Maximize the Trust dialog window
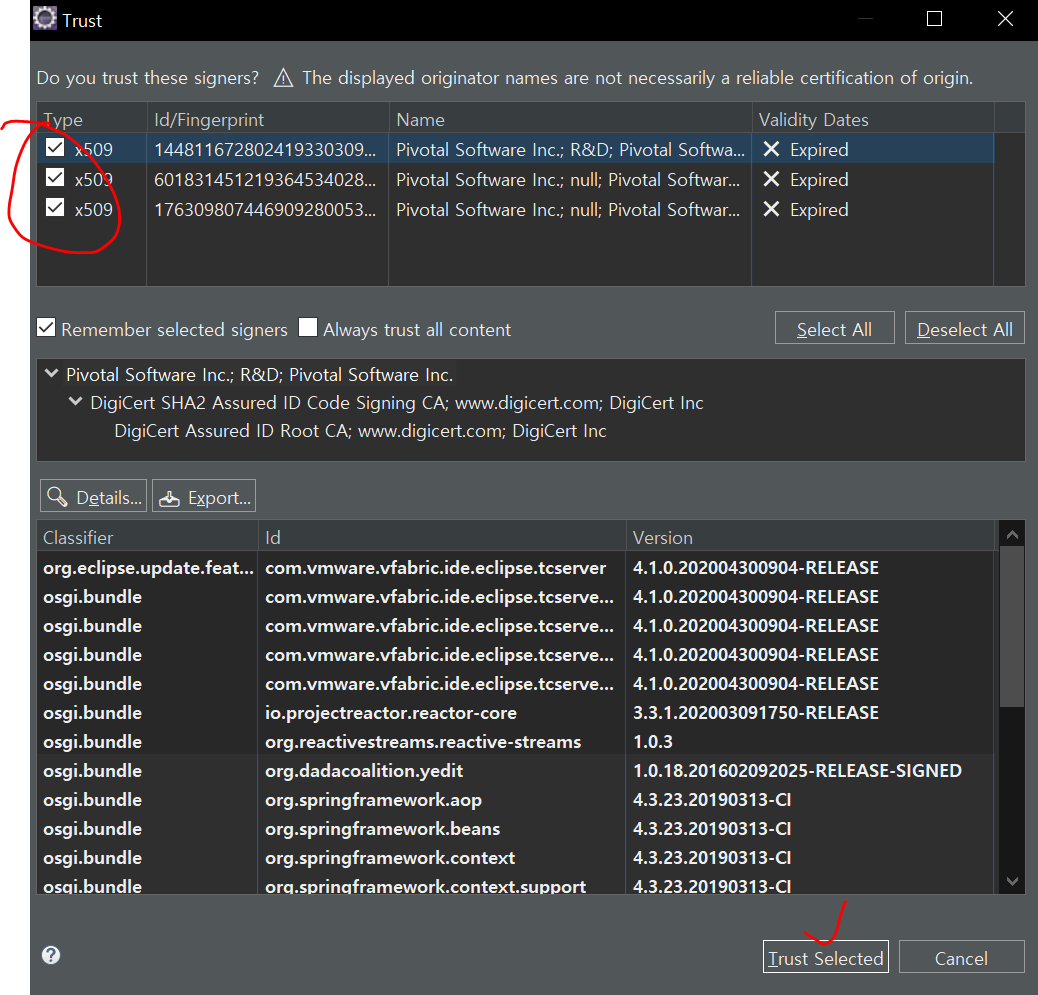 pyautogui.click(x=934, y=19)
